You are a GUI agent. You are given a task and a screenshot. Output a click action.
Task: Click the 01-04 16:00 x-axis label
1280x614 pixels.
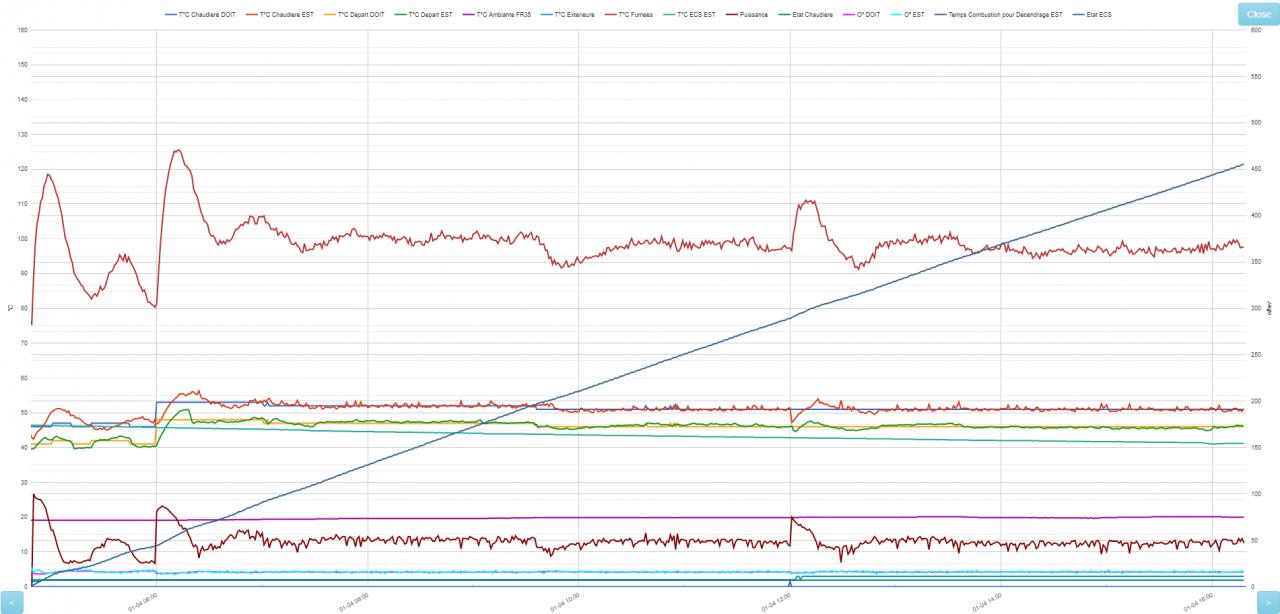(x=1198, y=600)
